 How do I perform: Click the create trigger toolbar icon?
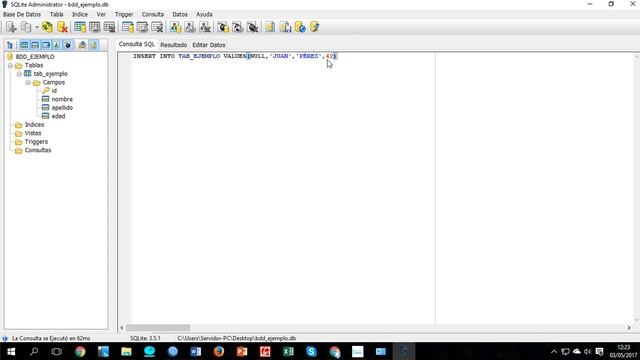222,27
